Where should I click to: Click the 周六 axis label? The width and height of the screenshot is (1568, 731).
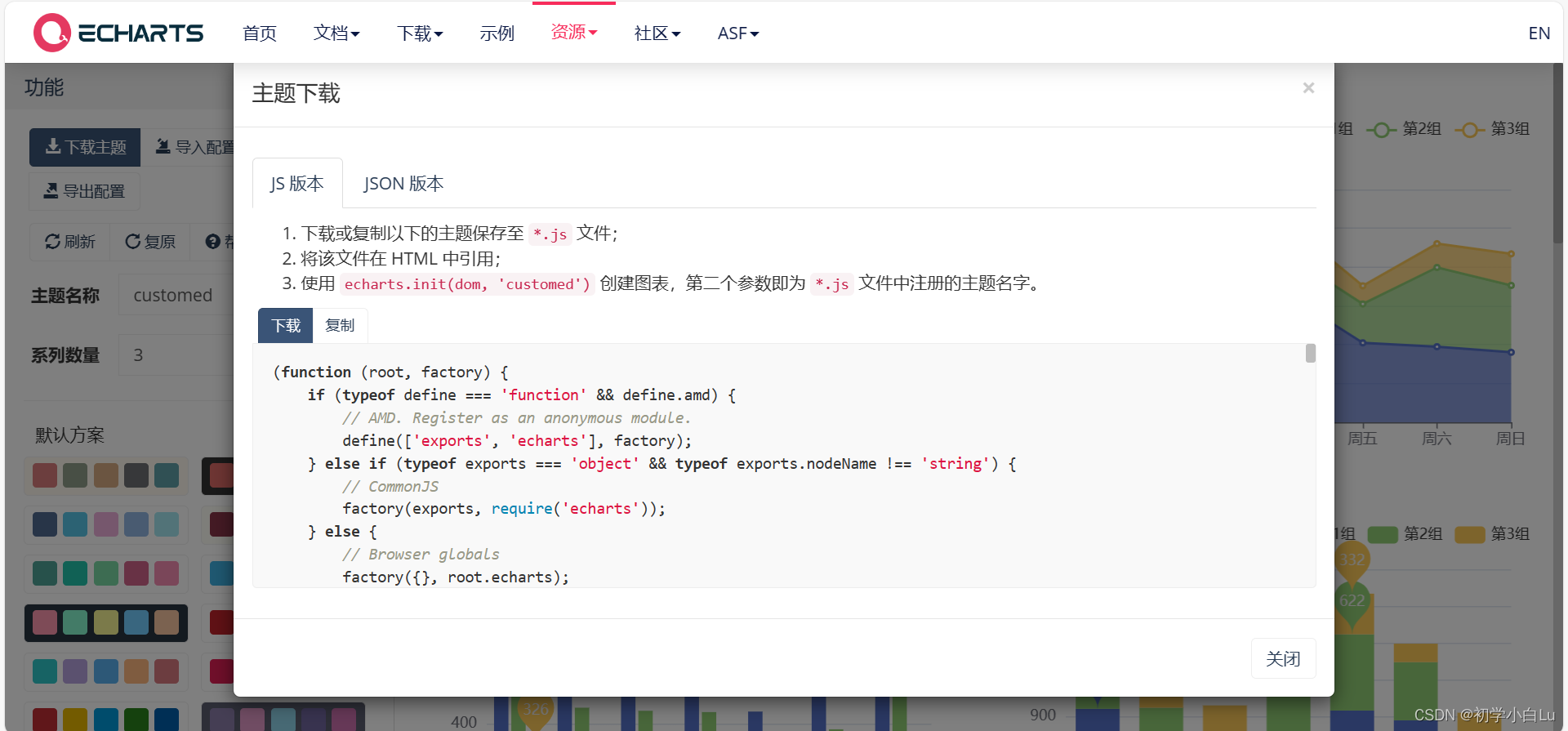coord(1437,439)
